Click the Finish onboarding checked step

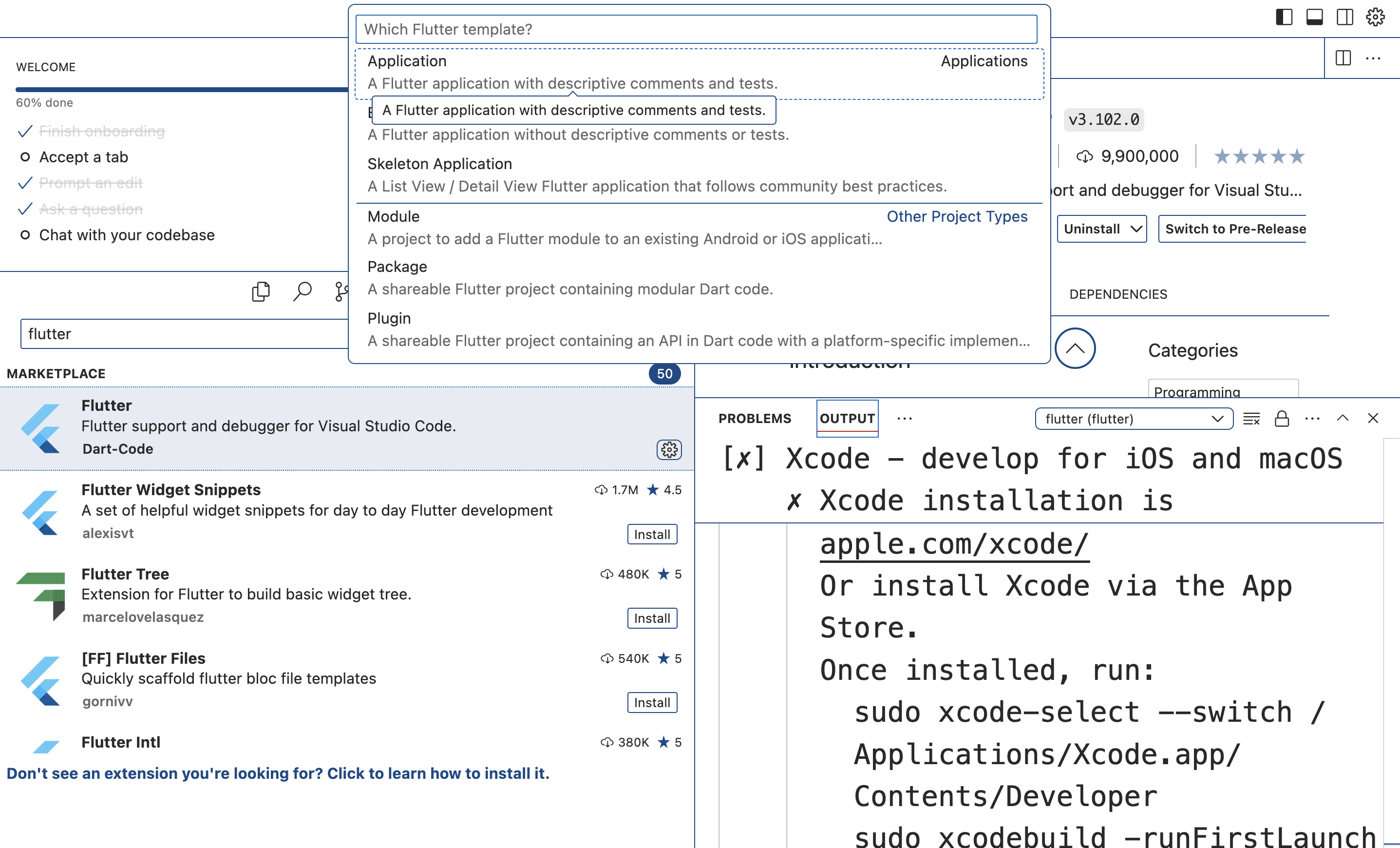point(92,131)
